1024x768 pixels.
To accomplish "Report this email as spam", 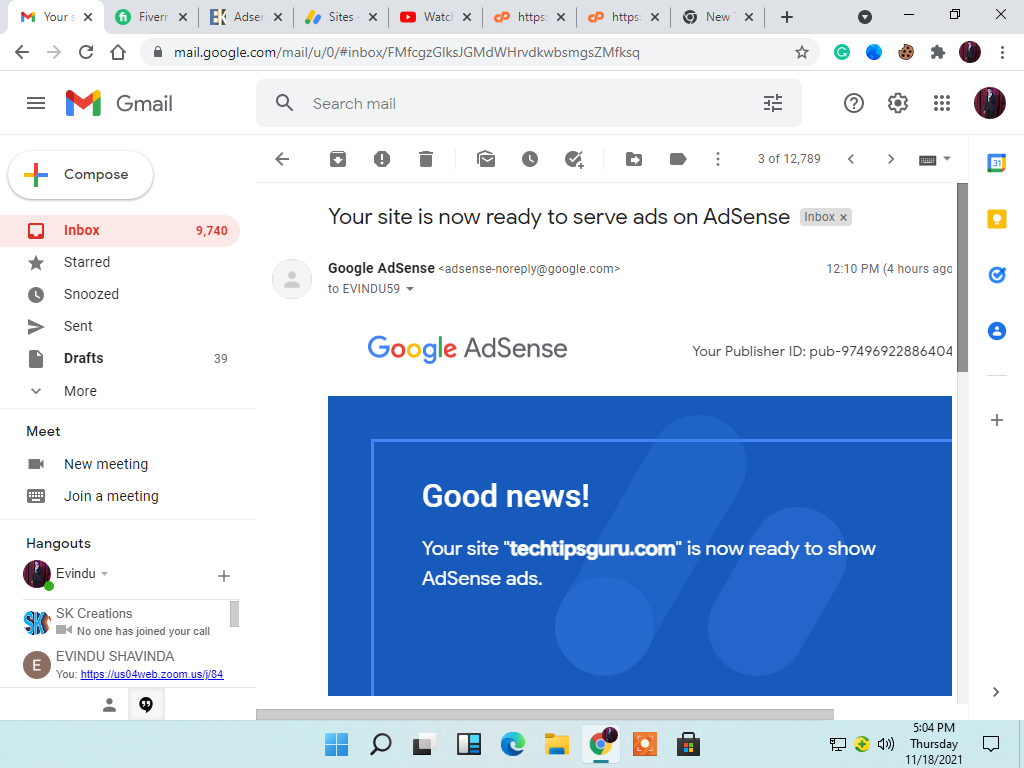I will [382, 159].
